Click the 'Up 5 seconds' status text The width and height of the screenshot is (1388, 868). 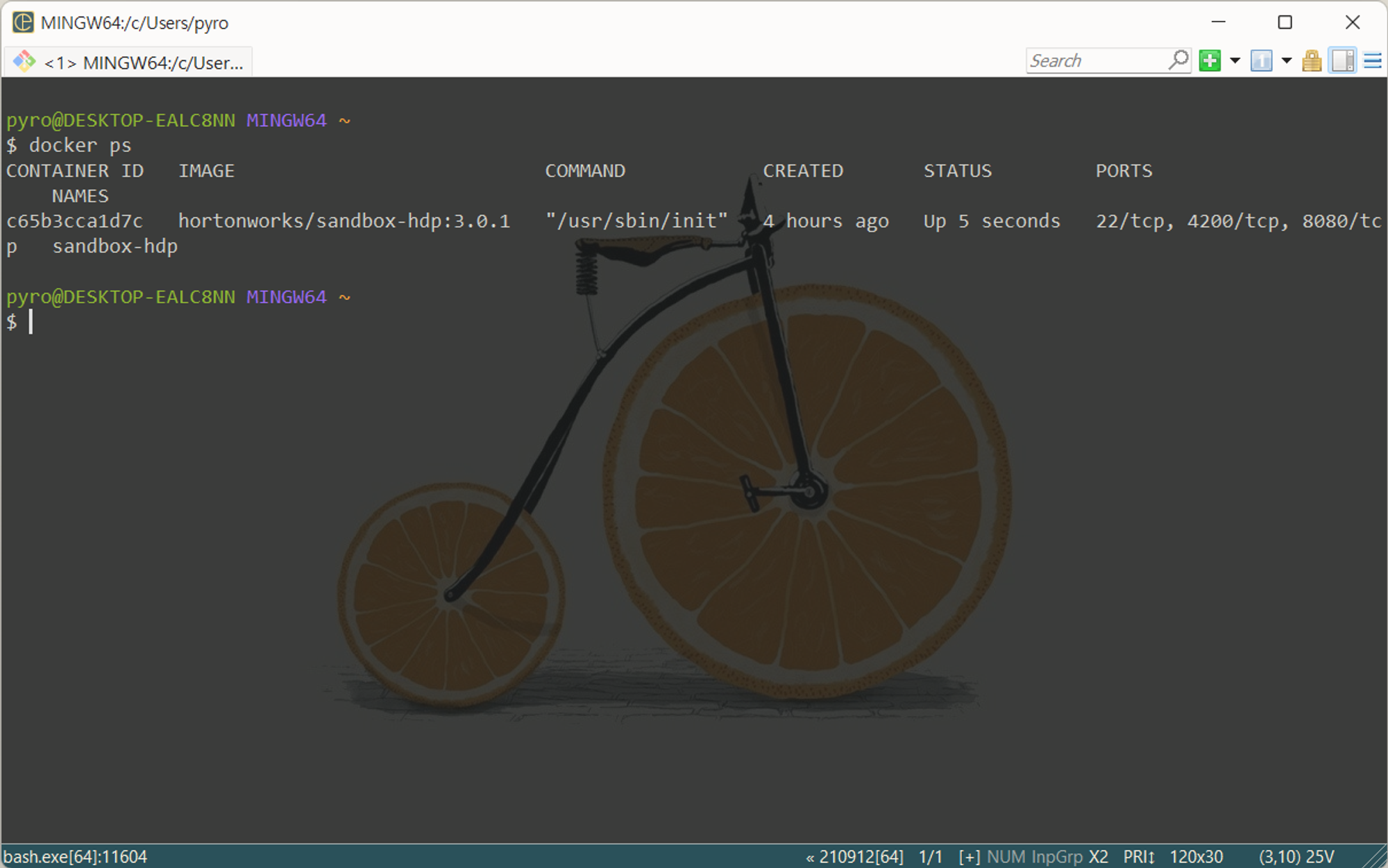pos(992,221)
